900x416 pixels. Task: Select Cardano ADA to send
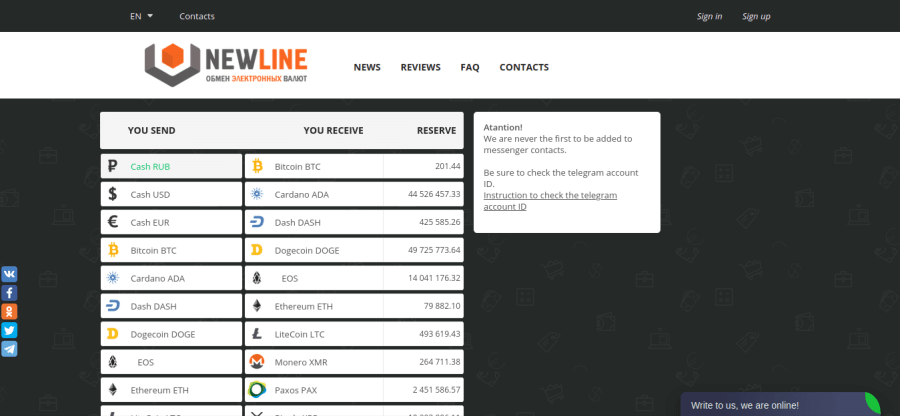pos(171,278)
